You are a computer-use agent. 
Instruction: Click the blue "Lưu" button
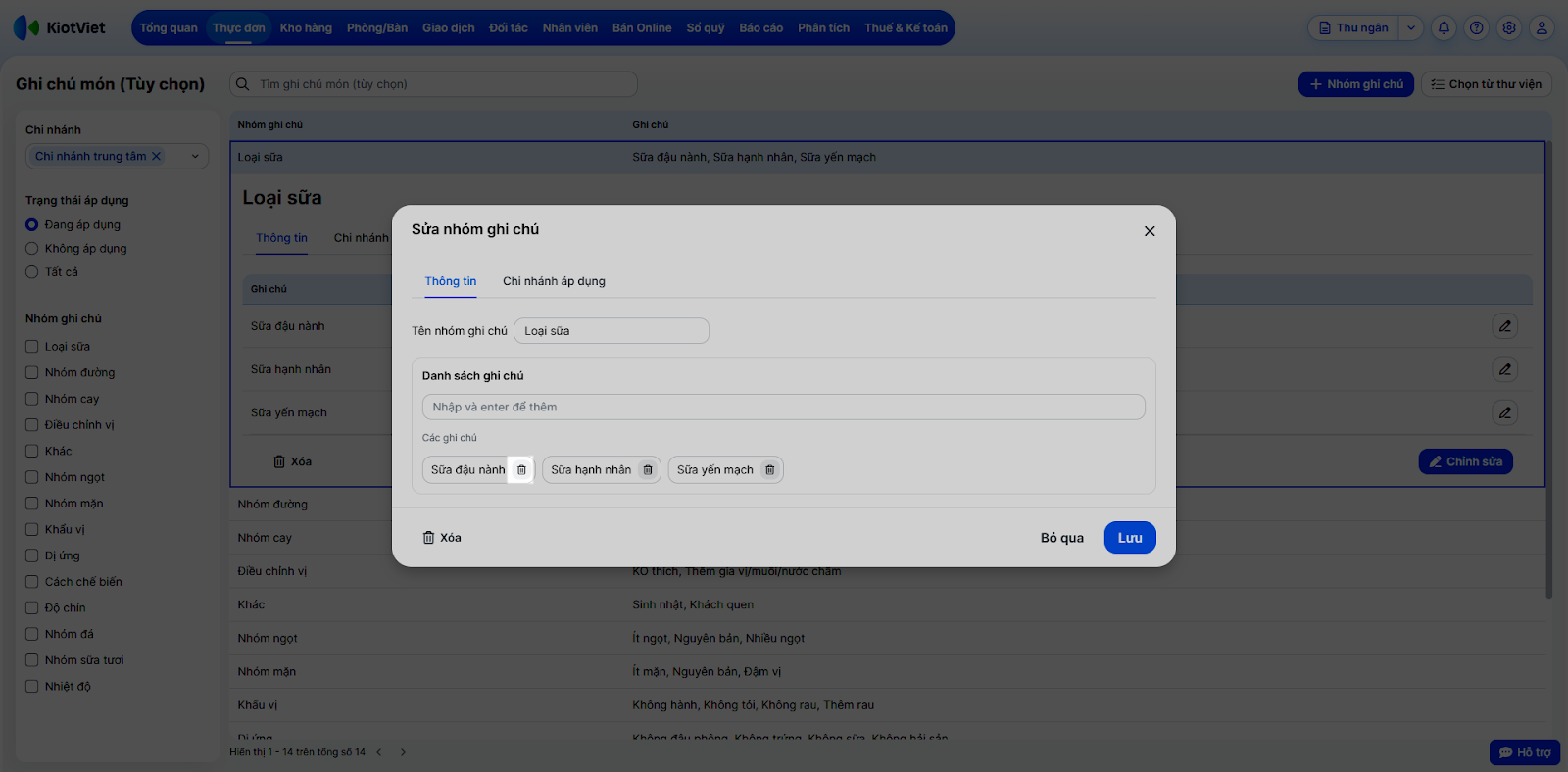coord(1130,538)
